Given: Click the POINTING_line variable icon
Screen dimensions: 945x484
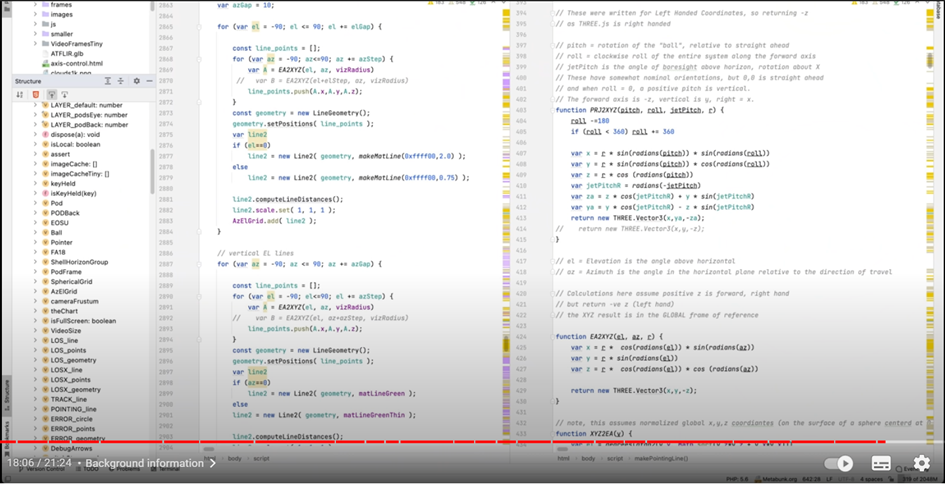Looking at the screenshot, I should click(45, 409).
